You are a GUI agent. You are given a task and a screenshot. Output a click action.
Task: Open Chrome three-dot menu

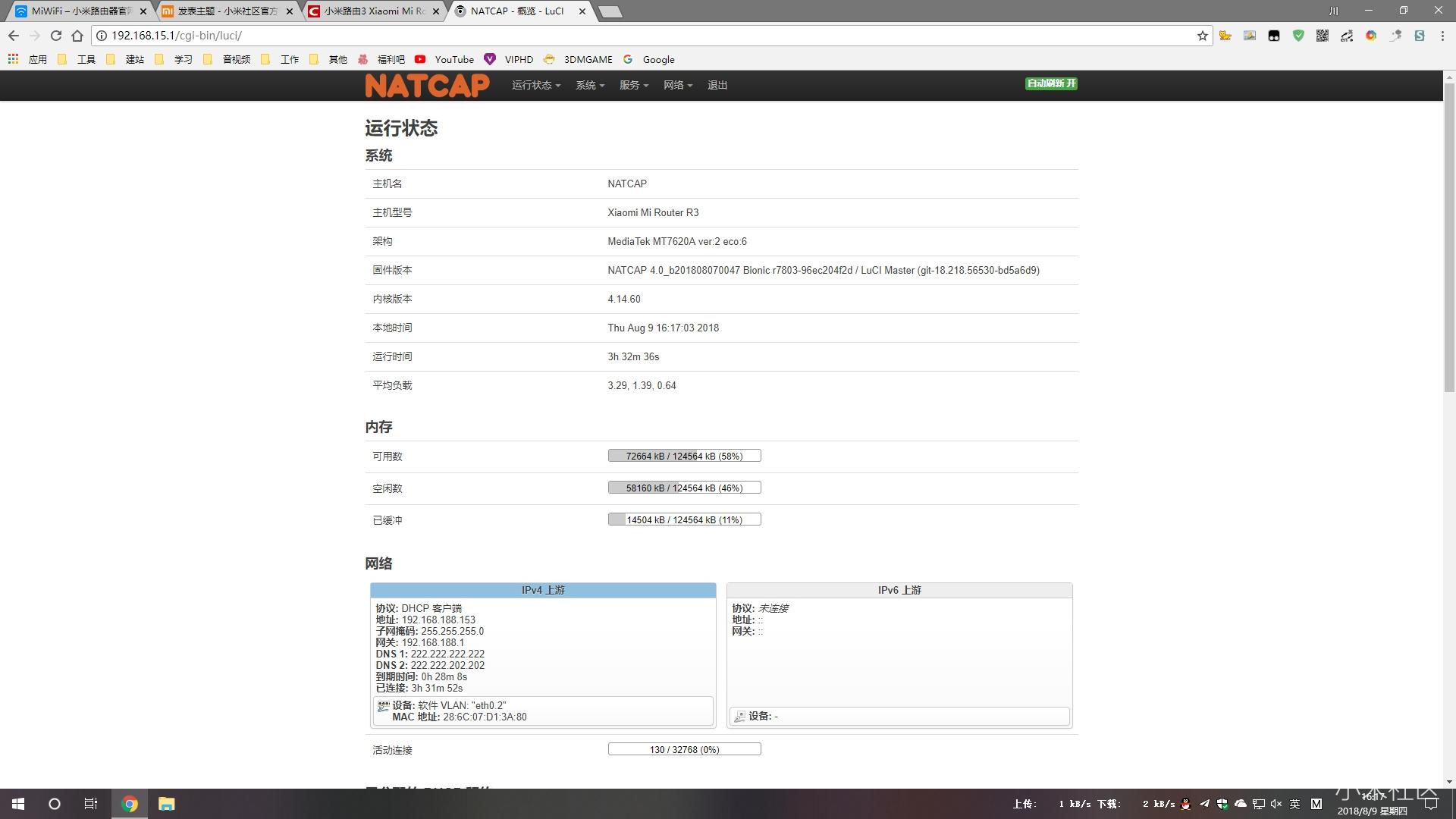tap(1442, 36)
